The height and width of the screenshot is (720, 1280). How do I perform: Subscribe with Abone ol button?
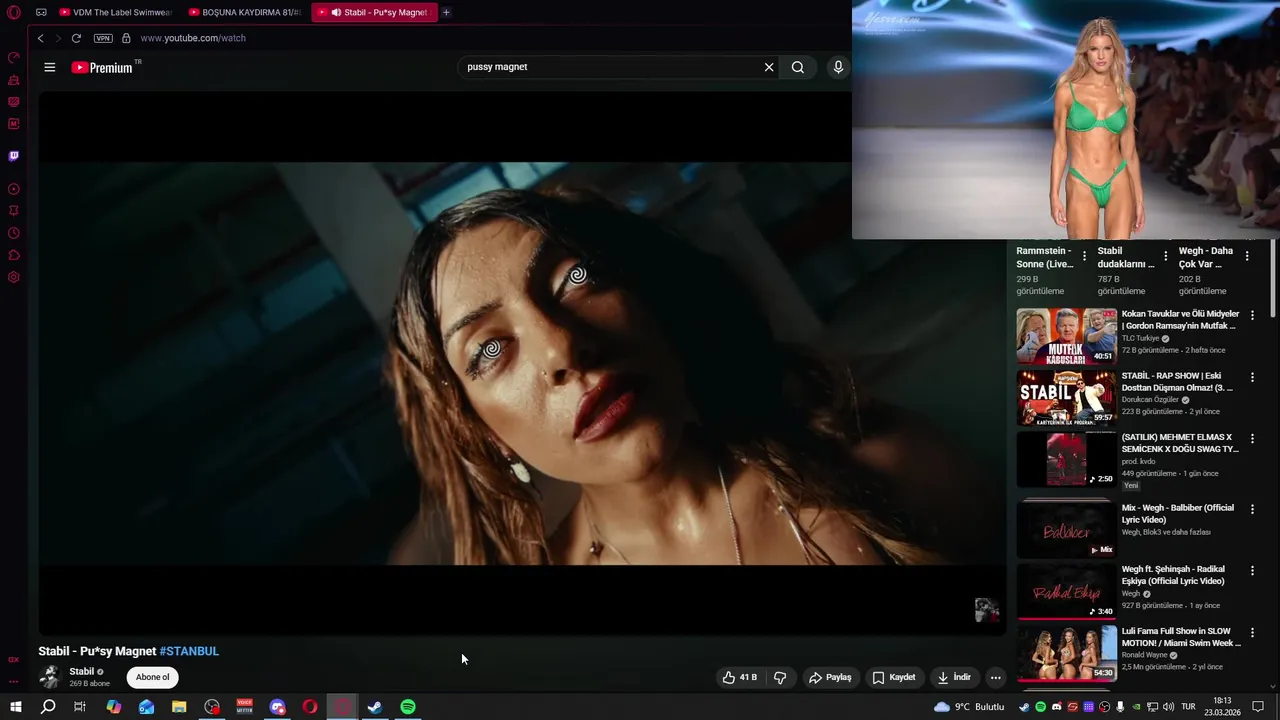[153, 677]
